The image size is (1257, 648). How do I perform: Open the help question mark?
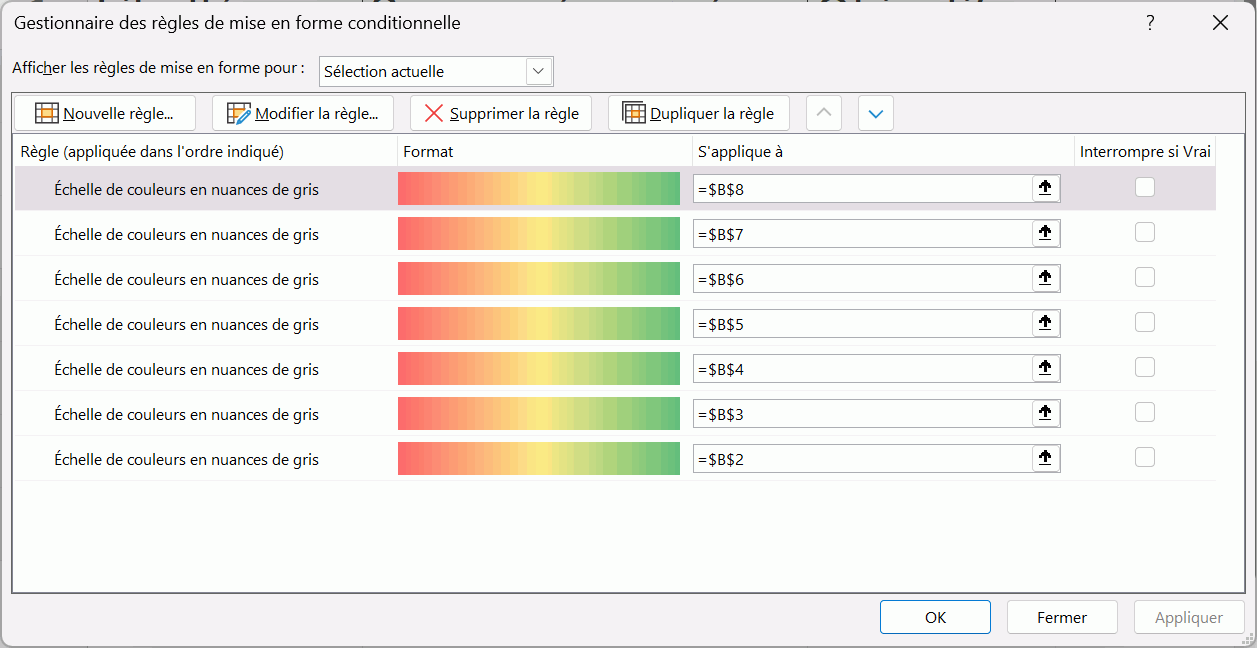[x=1150, y=23]
